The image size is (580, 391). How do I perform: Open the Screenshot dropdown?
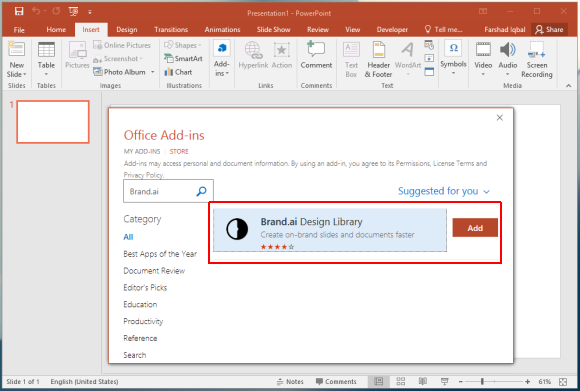click(x=118, y=58)
